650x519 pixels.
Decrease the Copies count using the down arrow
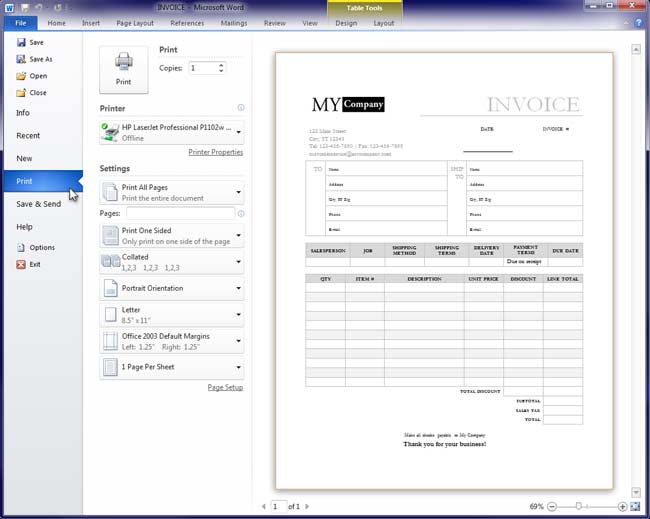point(221,71)
